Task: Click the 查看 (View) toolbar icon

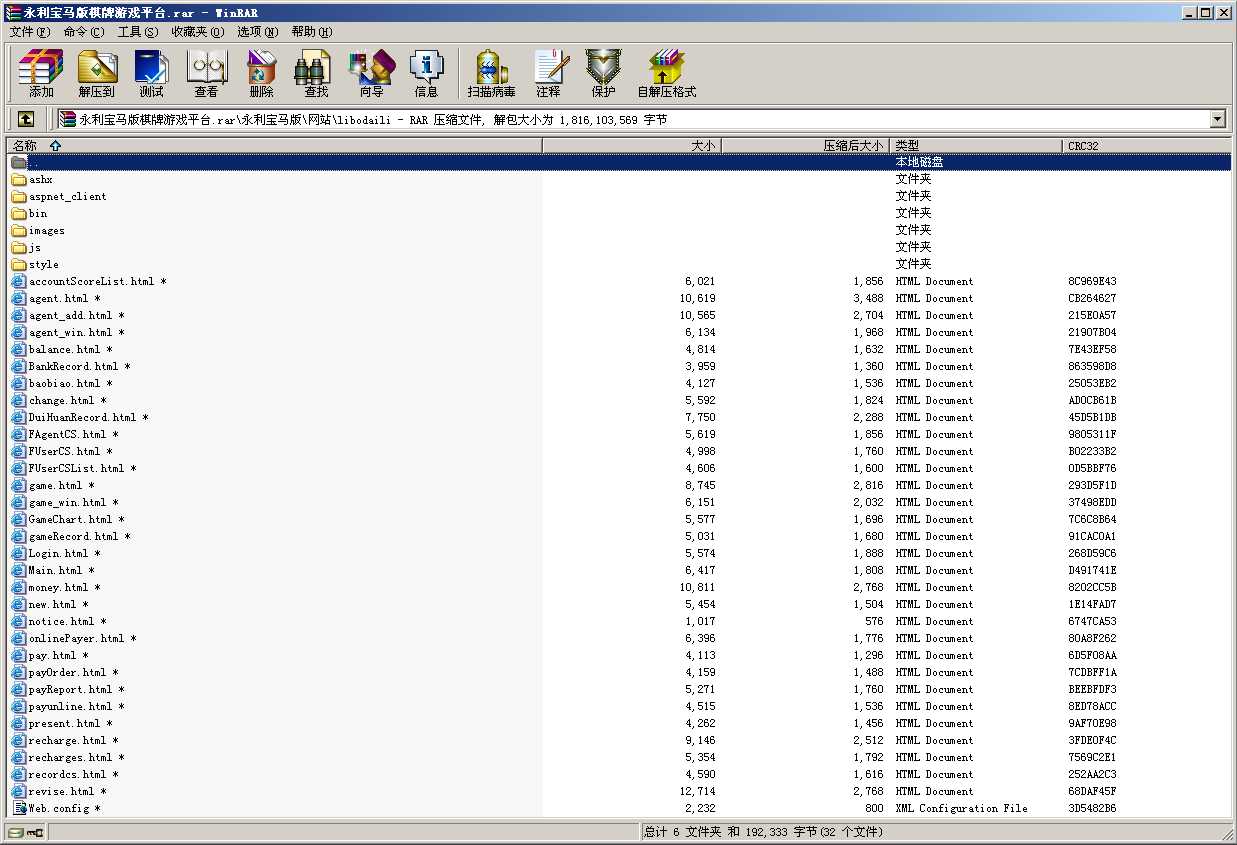Action: [x=206, y=73]
